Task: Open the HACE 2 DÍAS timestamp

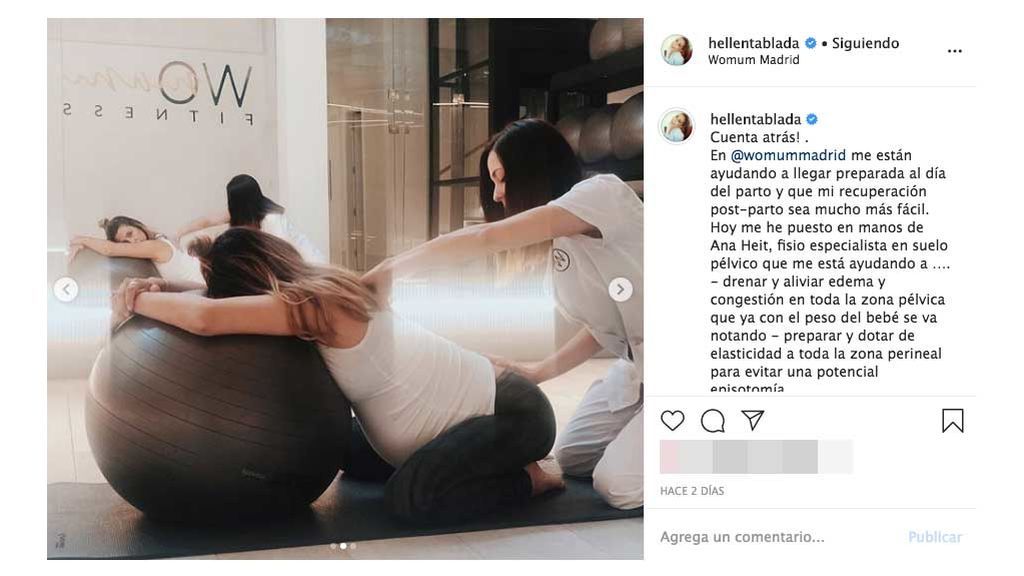Action: [692, 491]
